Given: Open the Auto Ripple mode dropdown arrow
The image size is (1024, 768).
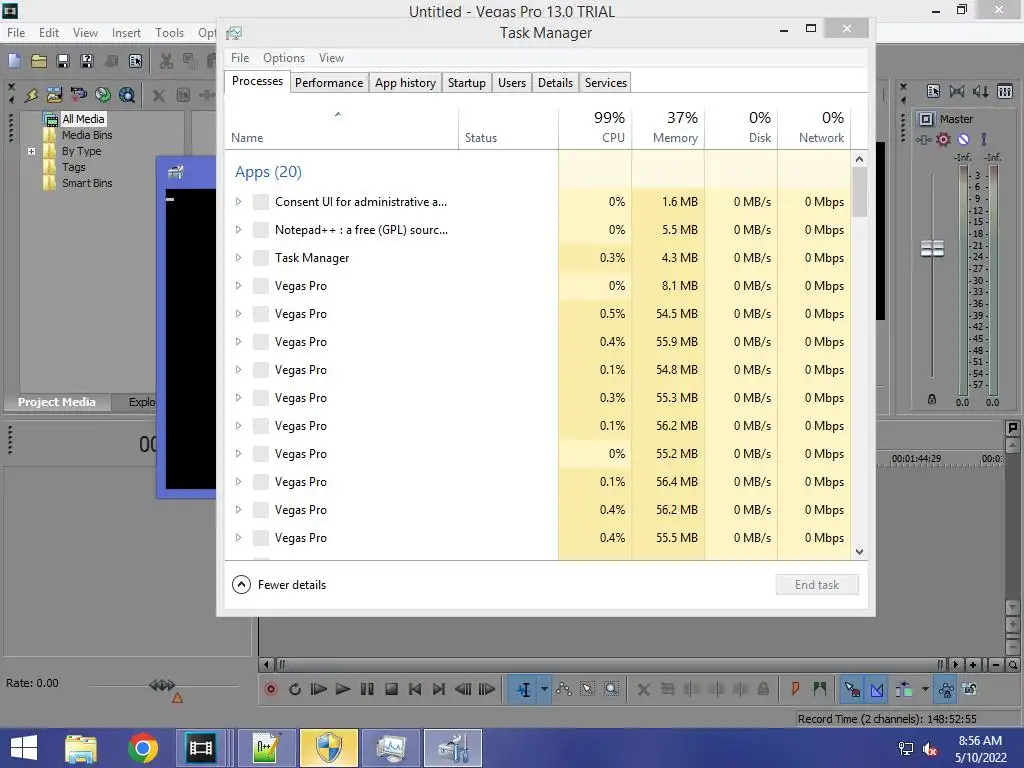Looking at the screenshot, I should coord(925,689).
